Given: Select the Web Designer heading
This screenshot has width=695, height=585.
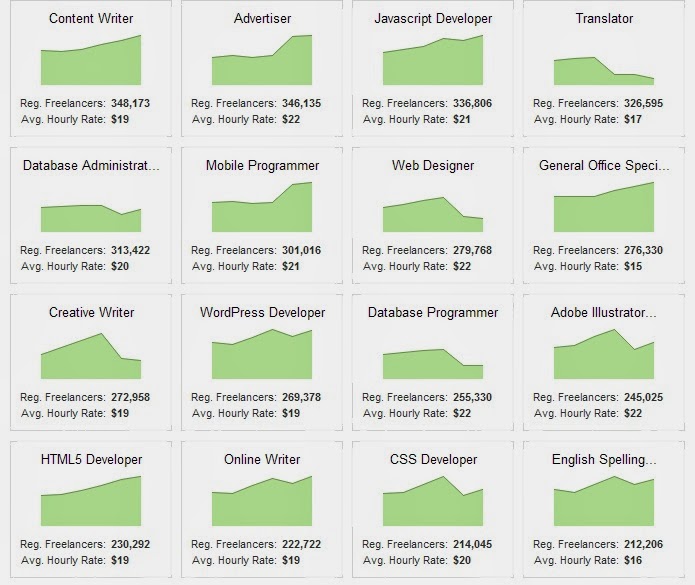Looking at the screenshot, I should [x=433, y=165].
